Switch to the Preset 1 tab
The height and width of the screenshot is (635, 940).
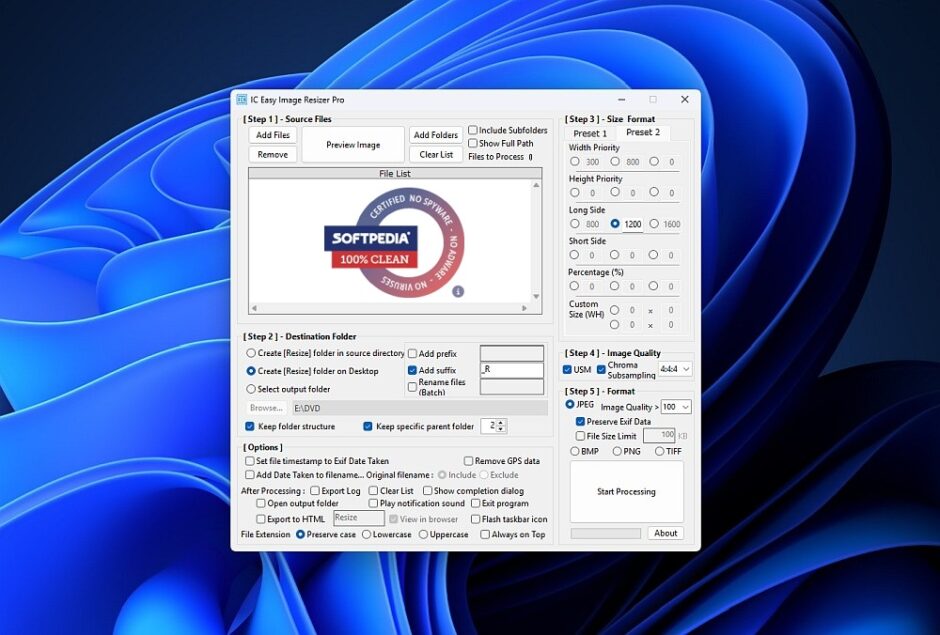(x=590, y=133)
